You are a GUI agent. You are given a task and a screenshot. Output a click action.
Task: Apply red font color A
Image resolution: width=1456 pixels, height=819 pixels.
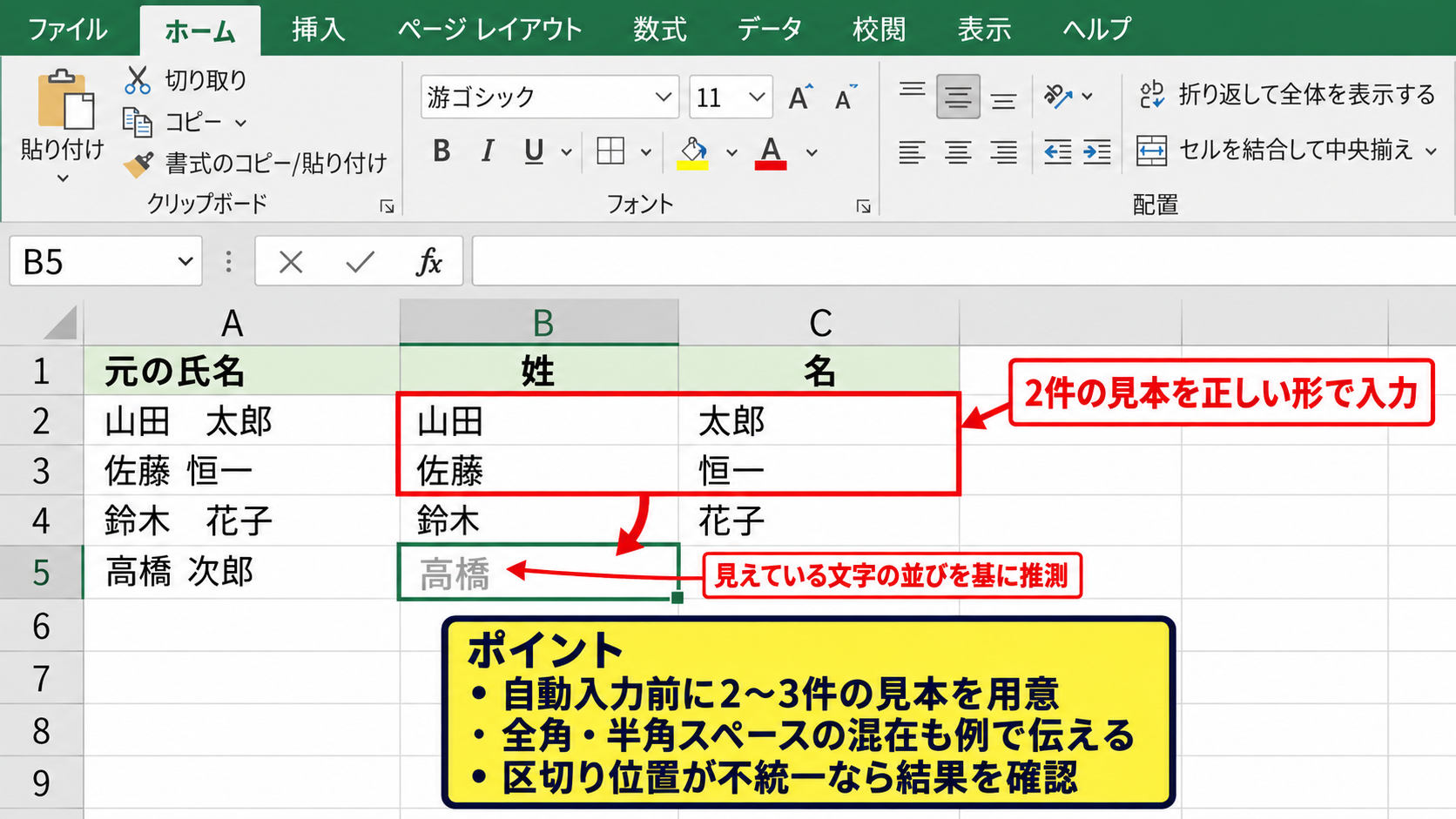(771, 152)
